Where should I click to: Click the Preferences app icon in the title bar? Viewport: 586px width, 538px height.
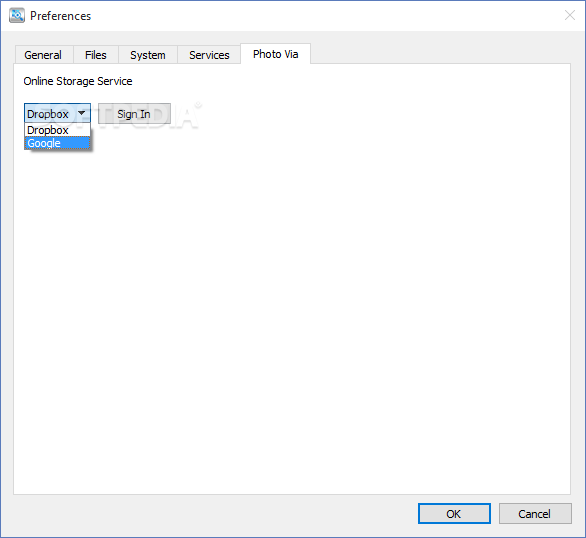tap(17, 15)
